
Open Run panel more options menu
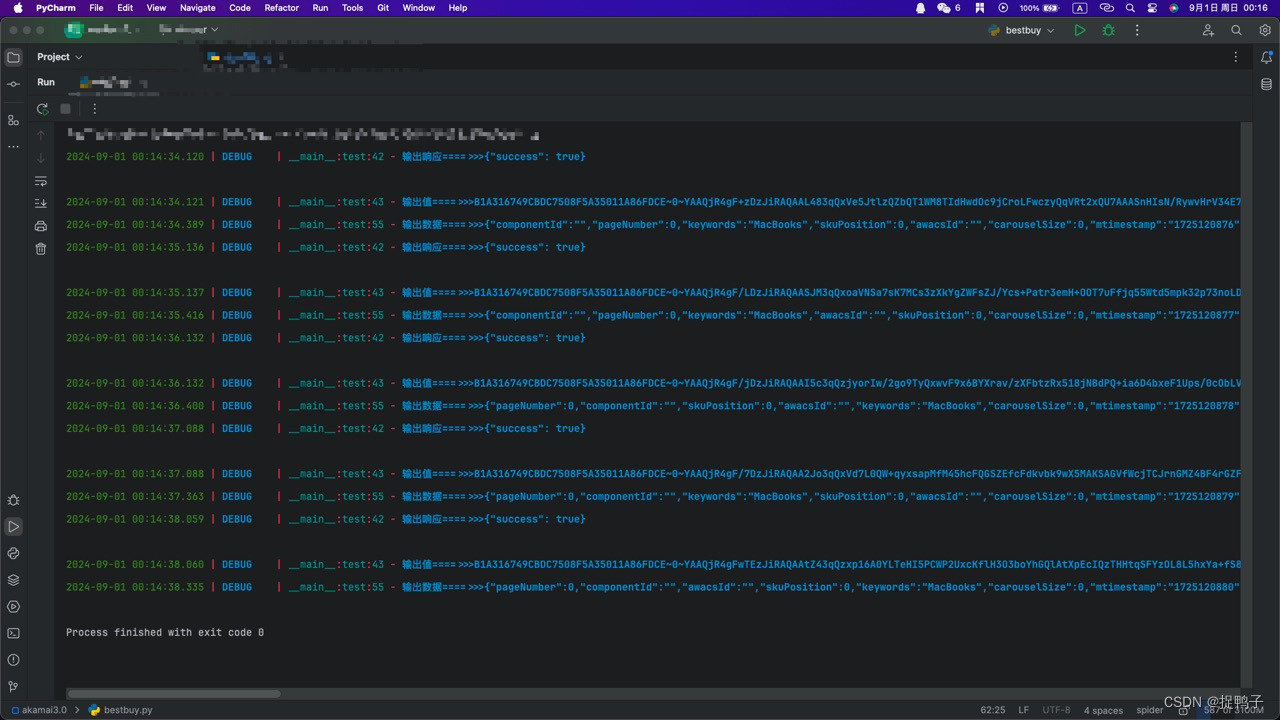tap(95, 109)
